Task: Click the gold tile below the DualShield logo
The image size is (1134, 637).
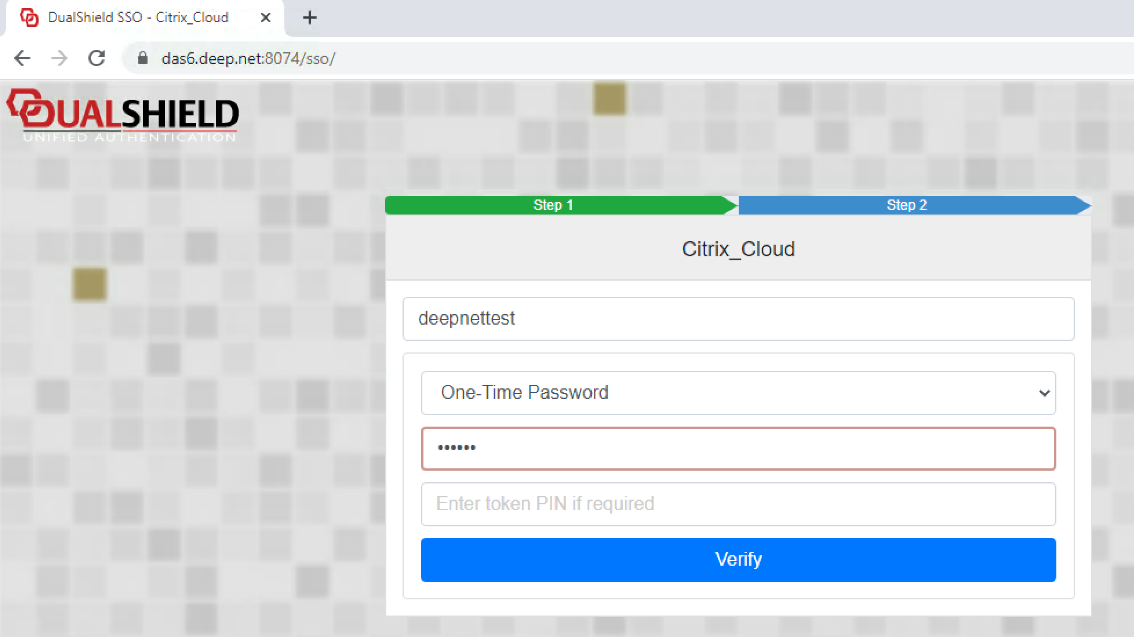Action: (89, 284)
